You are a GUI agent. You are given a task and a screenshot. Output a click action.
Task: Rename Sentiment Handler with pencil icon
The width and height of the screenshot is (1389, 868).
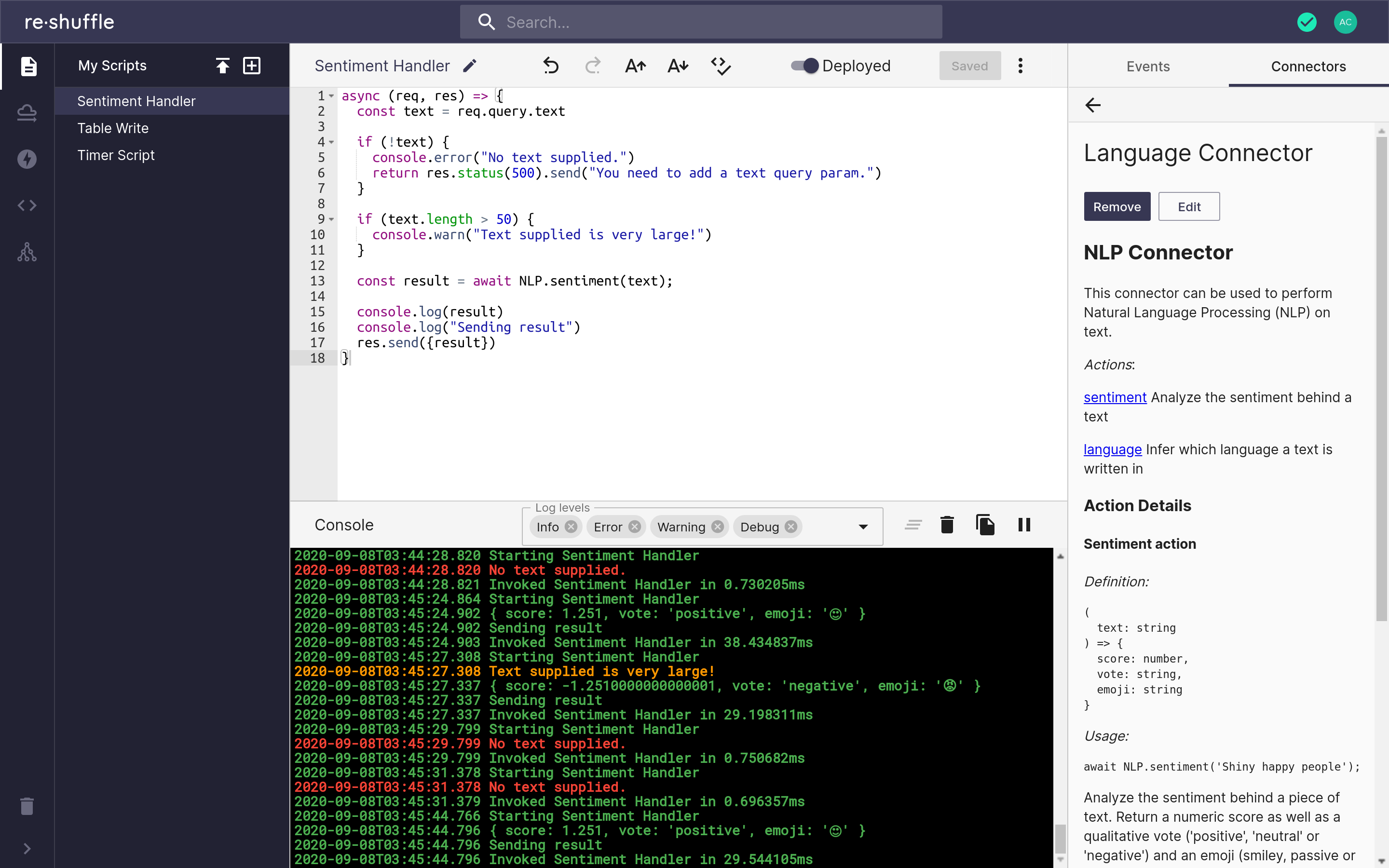(x=469, y=66)
